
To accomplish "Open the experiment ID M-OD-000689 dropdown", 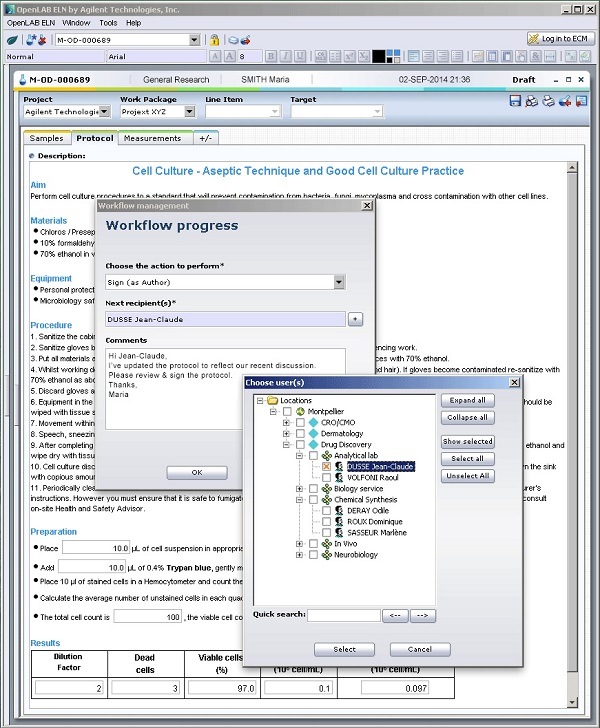I will [x=195, y=40].
